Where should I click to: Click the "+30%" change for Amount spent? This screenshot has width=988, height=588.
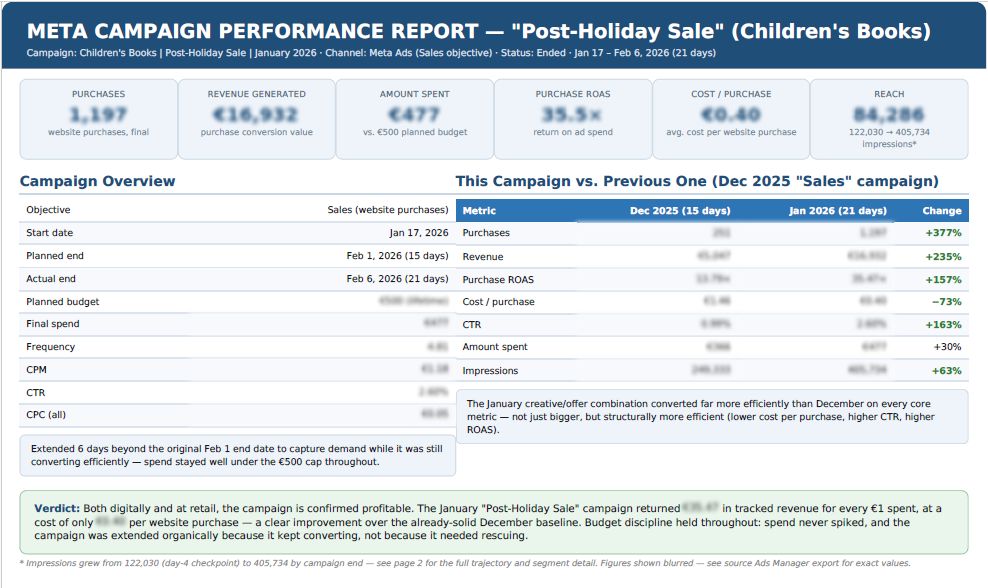[947, 347]
